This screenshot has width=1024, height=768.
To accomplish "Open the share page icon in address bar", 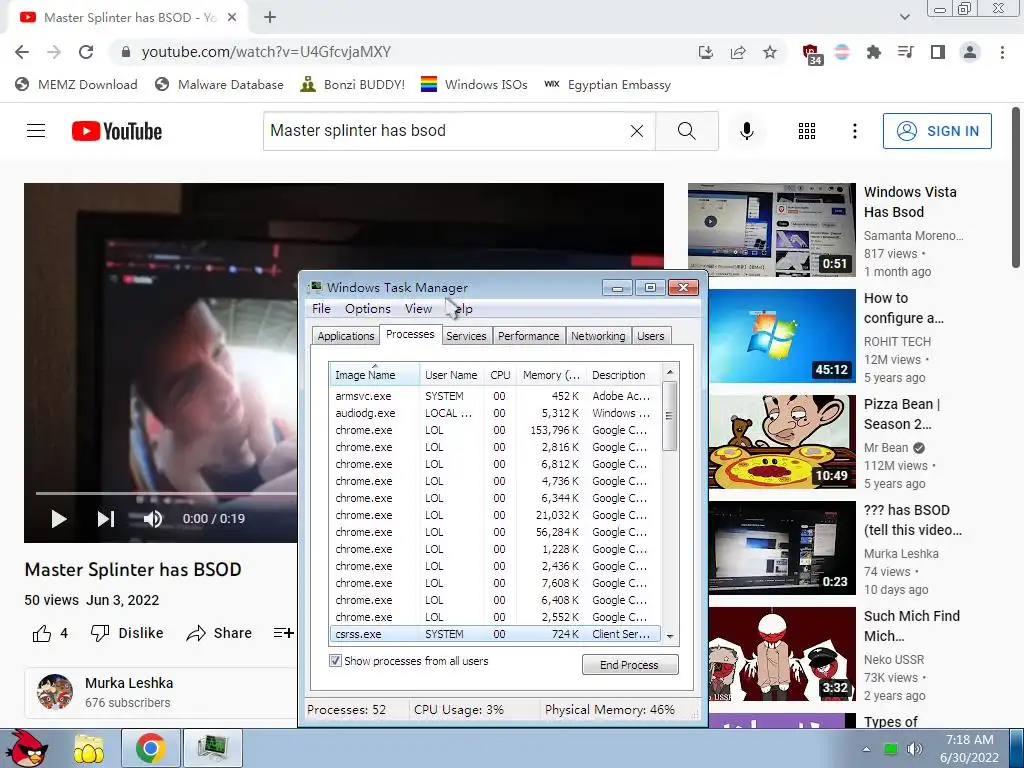I will (738, 52).
